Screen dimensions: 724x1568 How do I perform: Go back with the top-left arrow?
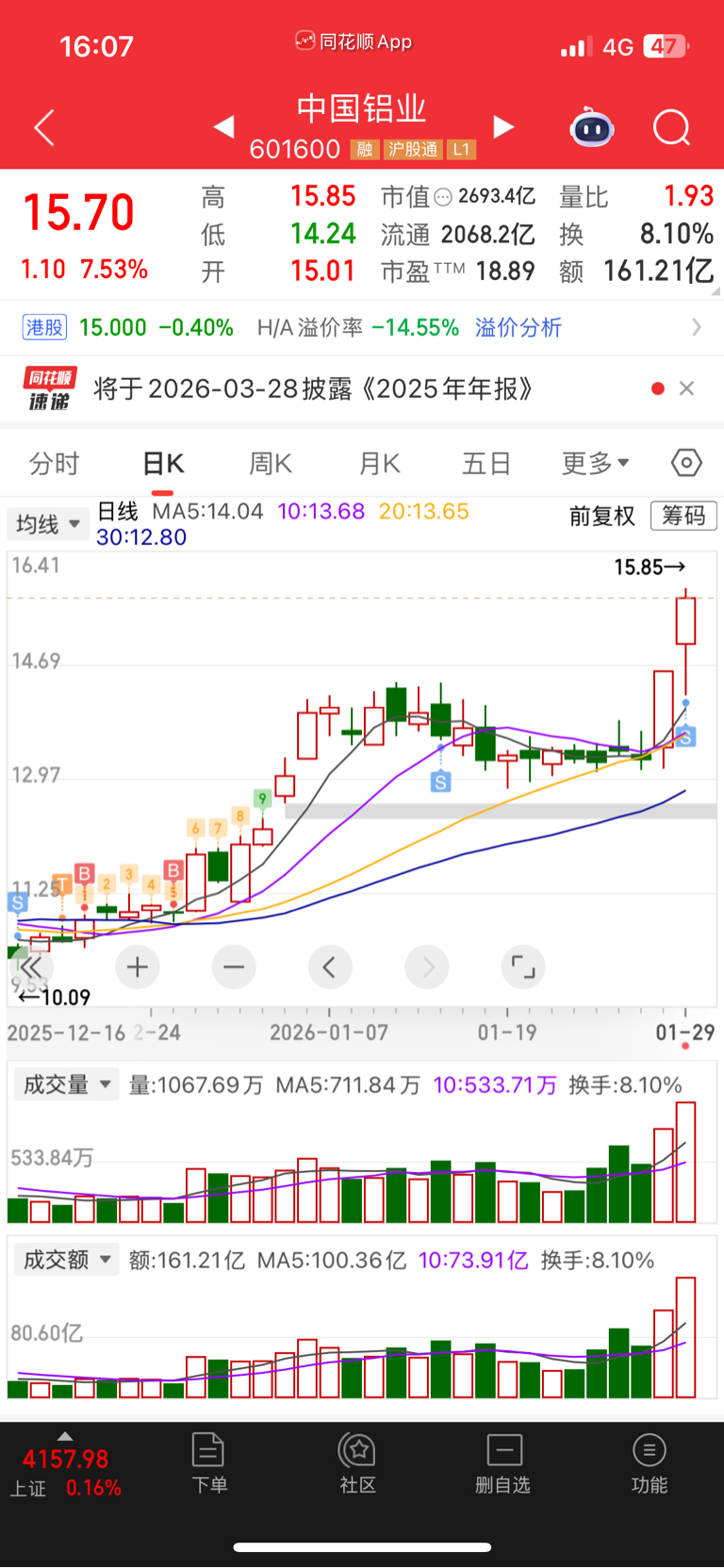(43, 127)
